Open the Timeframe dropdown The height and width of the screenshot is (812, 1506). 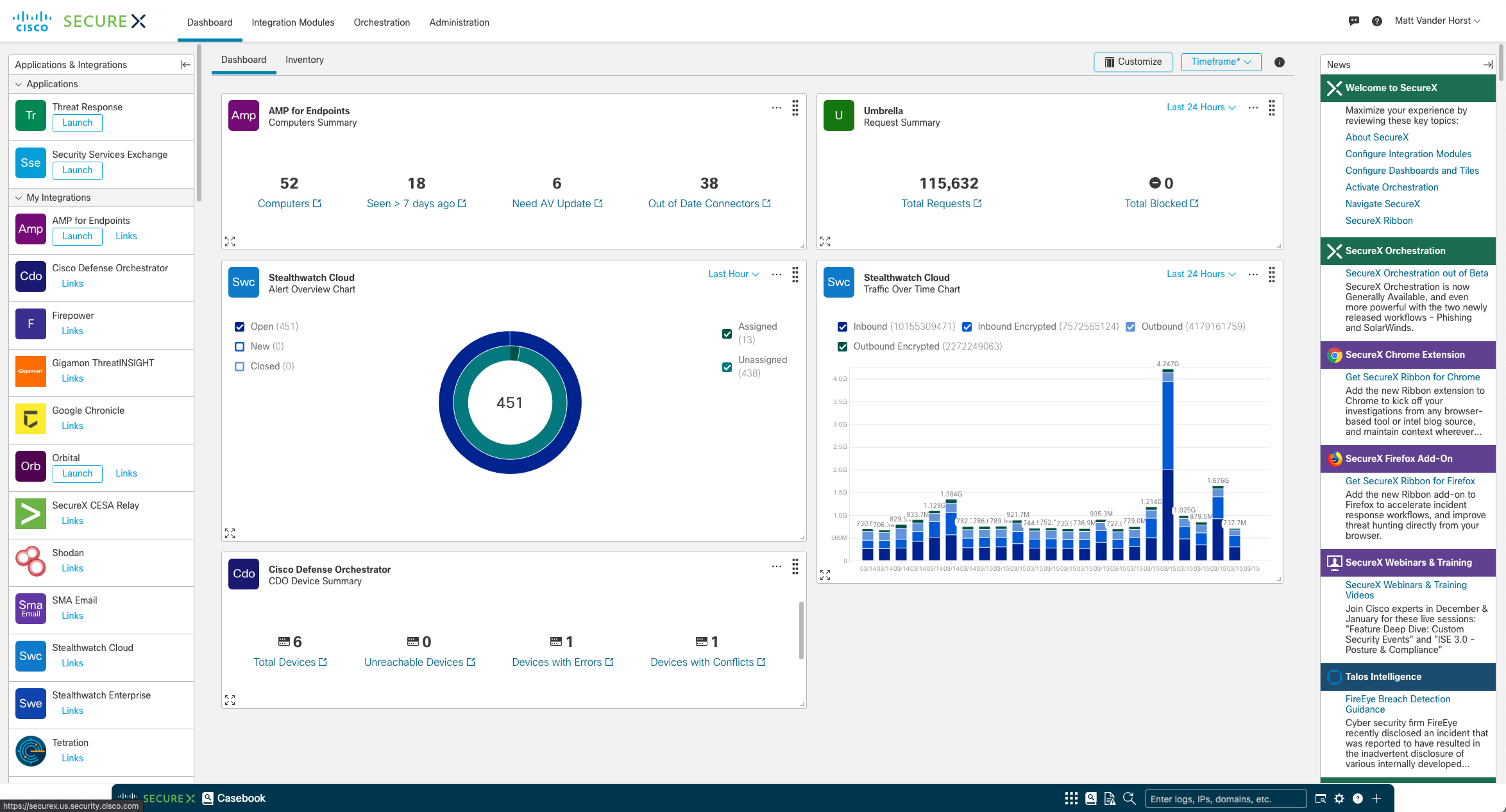(1221, 62)
